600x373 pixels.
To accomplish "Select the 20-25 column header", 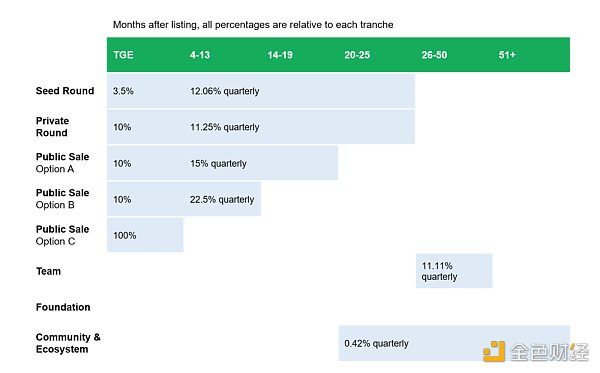I will pos(357,55).
